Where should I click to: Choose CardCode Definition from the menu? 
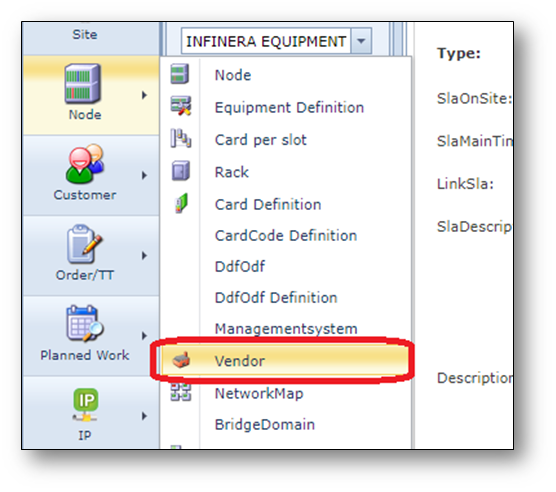pyautogui.click(x=286, y=235)
